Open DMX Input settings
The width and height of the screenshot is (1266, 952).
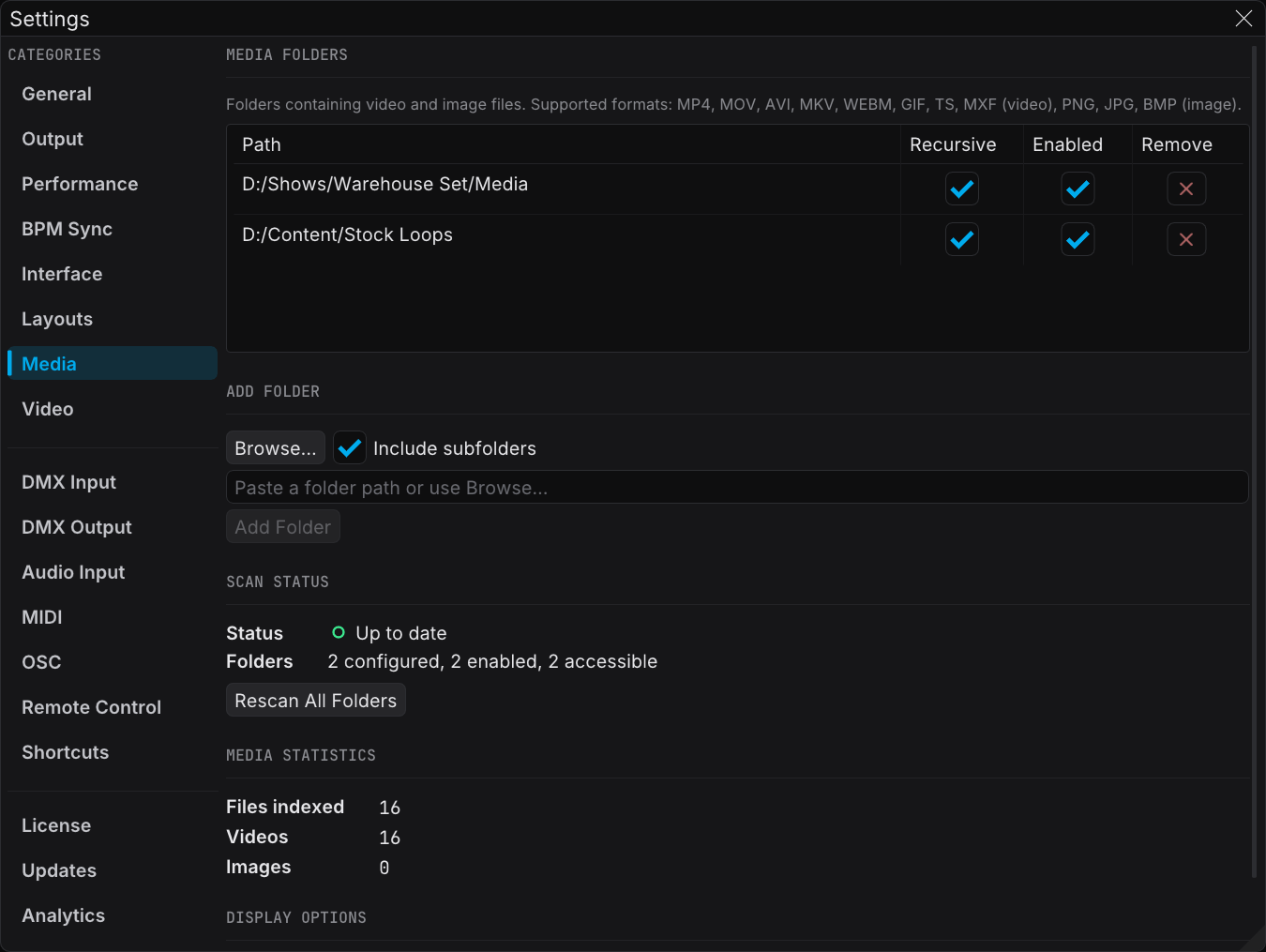click(x=113, y=482)
